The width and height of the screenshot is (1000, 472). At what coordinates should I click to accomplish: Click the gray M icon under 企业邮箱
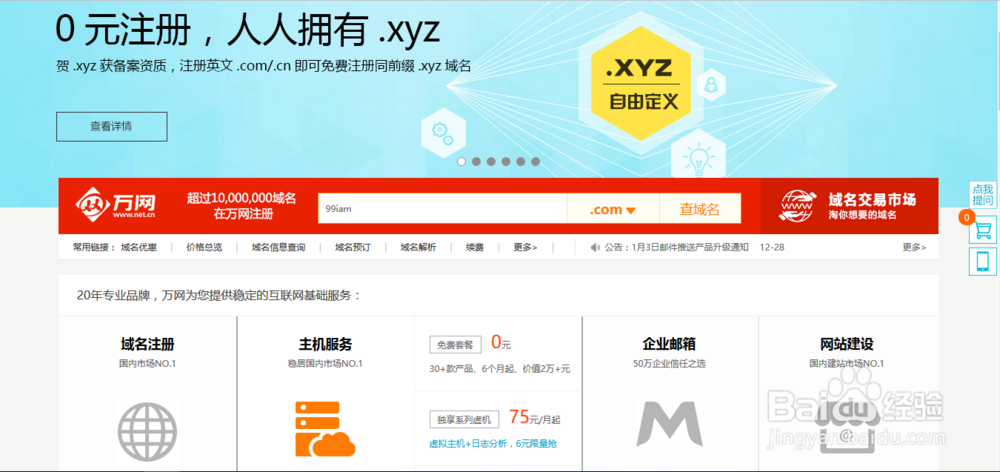coord(669,424)
